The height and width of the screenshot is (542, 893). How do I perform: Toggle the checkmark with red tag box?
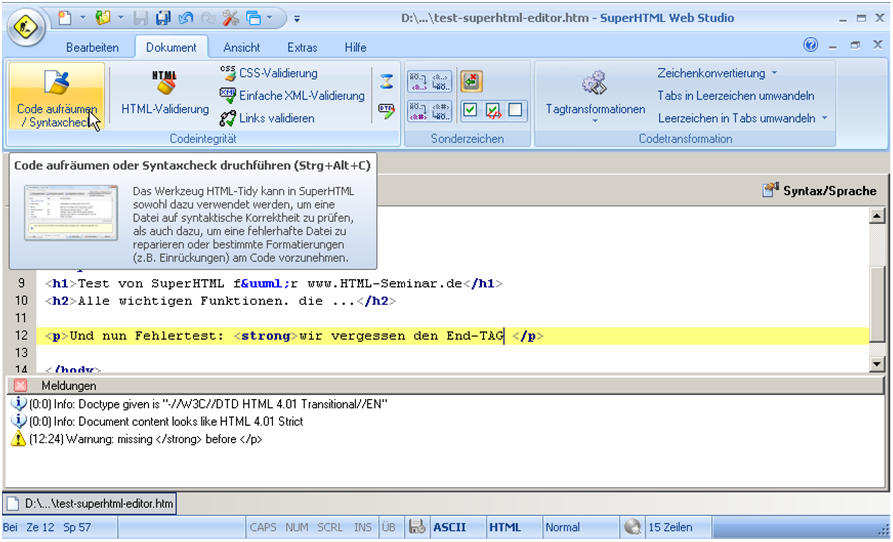(493, 110)
